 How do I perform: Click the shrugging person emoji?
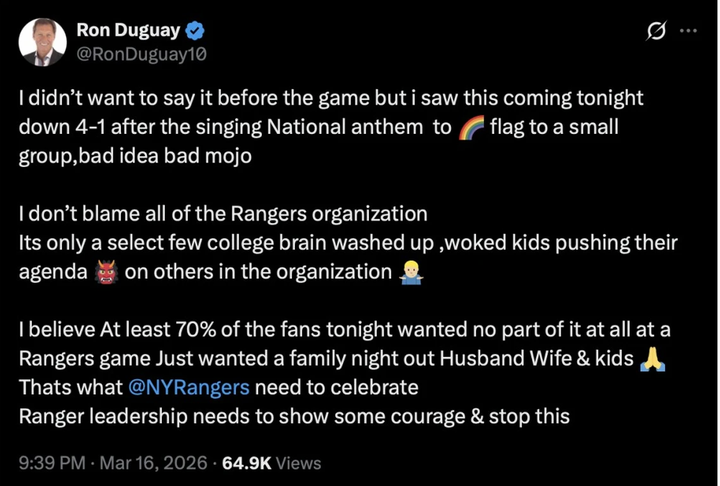coord(408,273)
